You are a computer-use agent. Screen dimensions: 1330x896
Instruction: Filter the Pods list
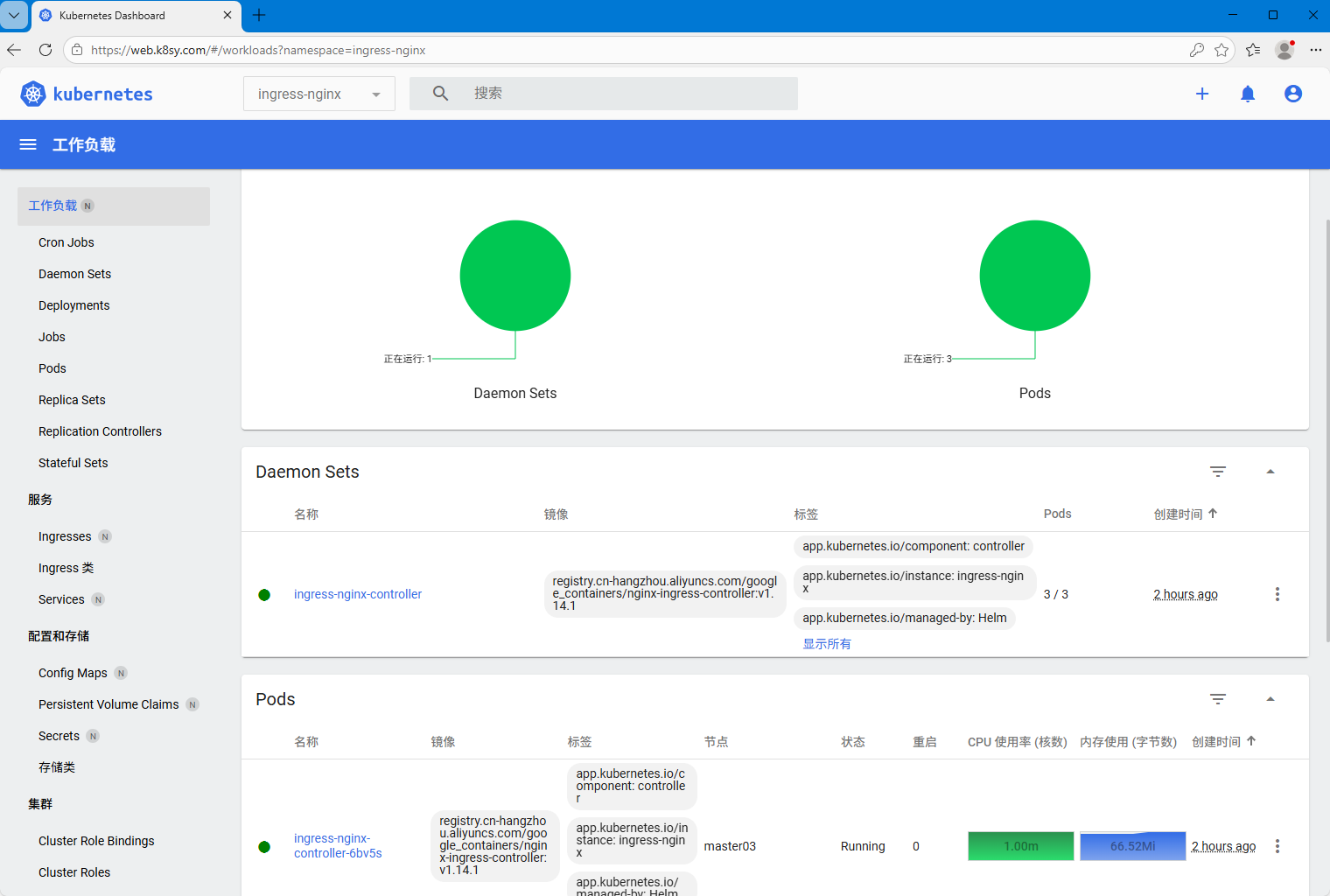coord(1217,699)
